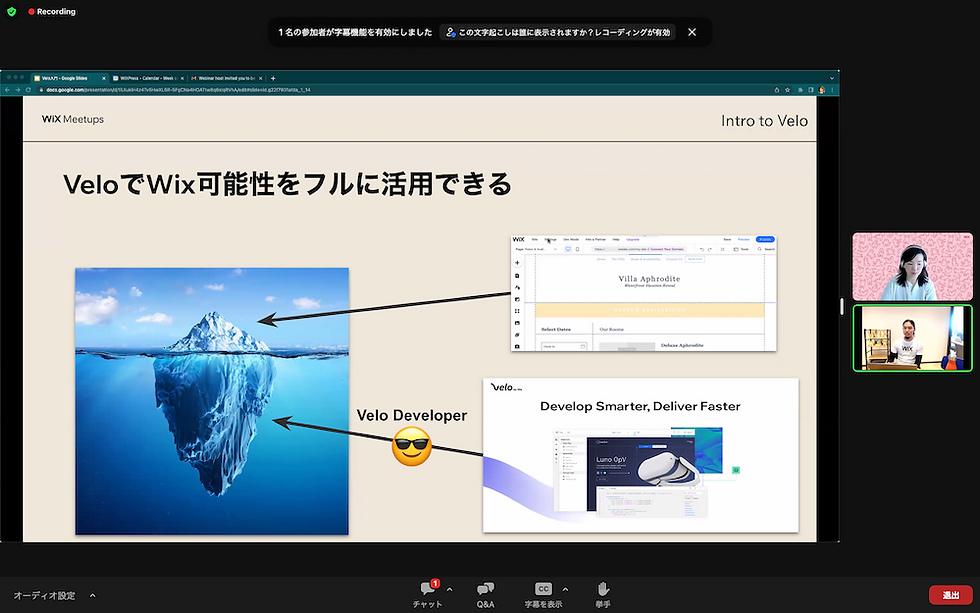
Task: Close the Webinar host invited tab
Action: (x=261, y=78)
